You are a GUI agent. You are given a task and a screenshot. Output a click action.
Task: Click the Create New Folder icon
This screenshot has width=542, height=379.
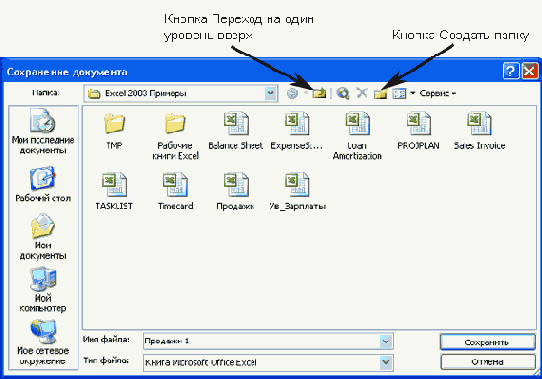tap(380, 93)
